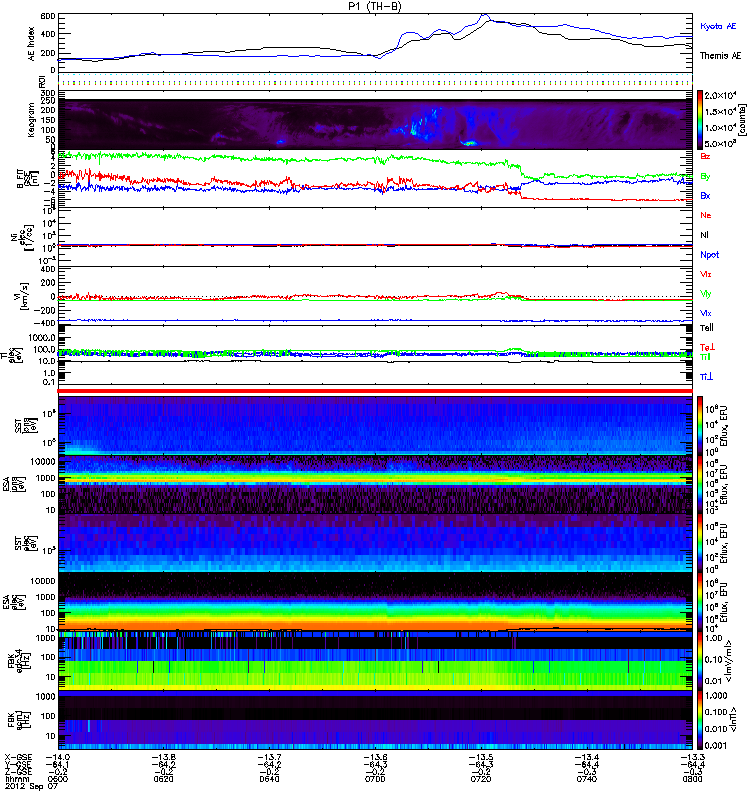
Task: Click the FBK electric field mV/m color bar
Action: 699,661
